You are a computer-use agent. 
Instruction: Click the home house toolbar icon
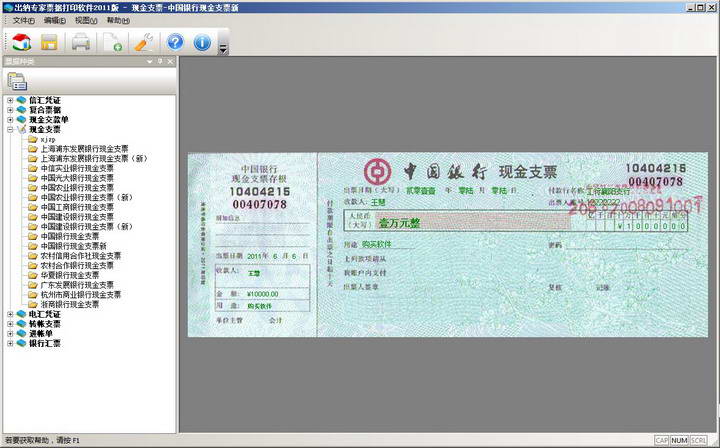21,43
